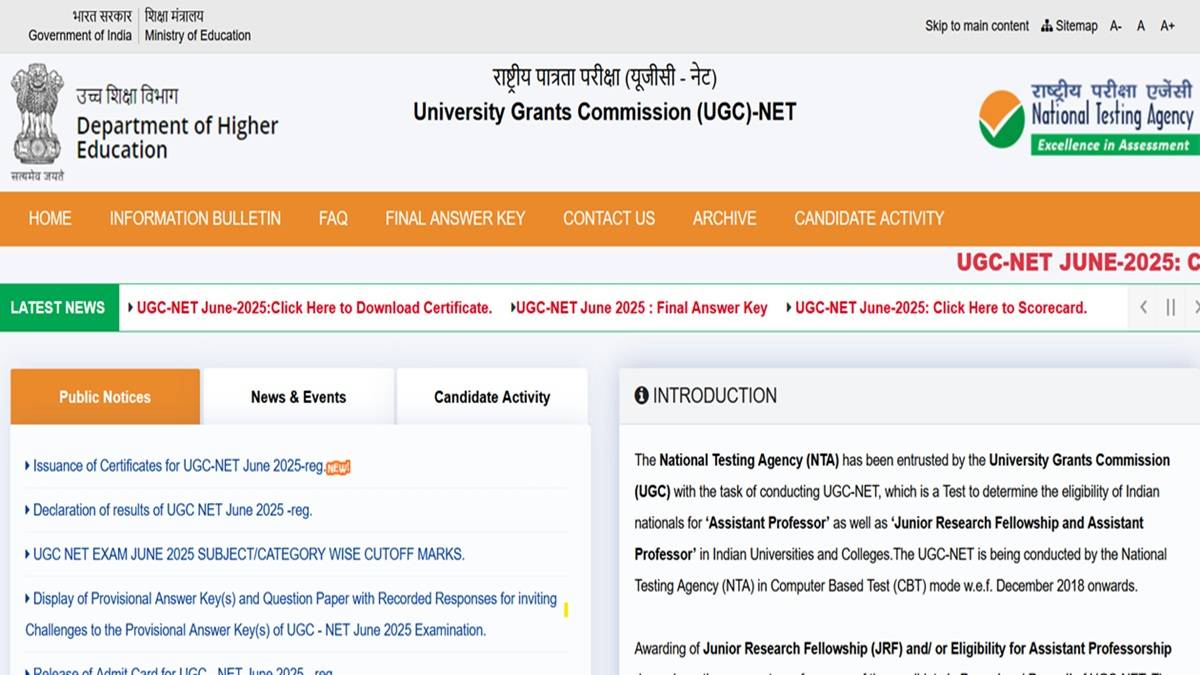Reset font size with A button
The width and height of the screenshot is (1200, 675).
point(1141,26)
